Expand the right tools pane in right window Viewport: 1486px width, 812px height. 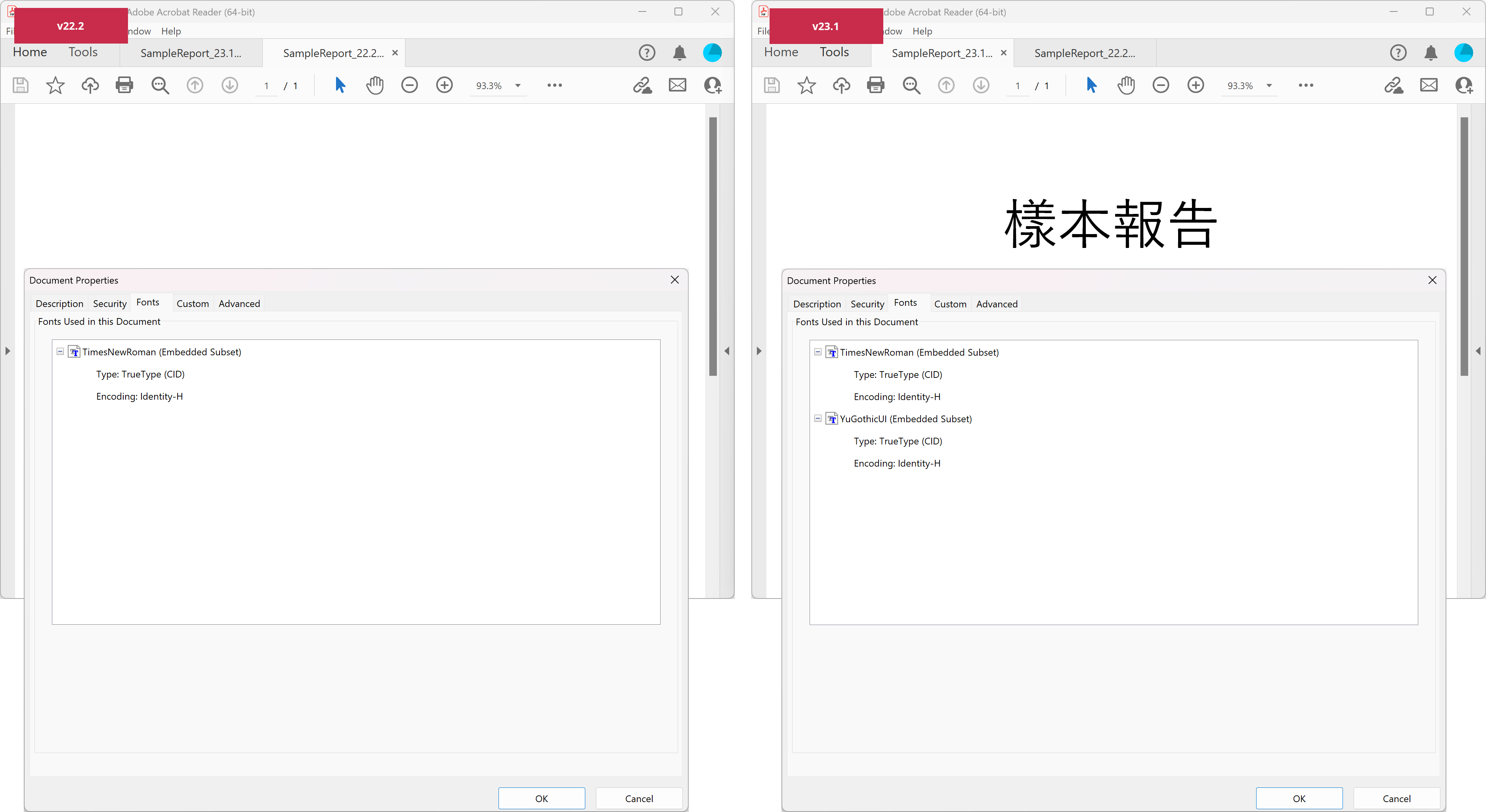pyautogui.click(x=1478, y=351)
